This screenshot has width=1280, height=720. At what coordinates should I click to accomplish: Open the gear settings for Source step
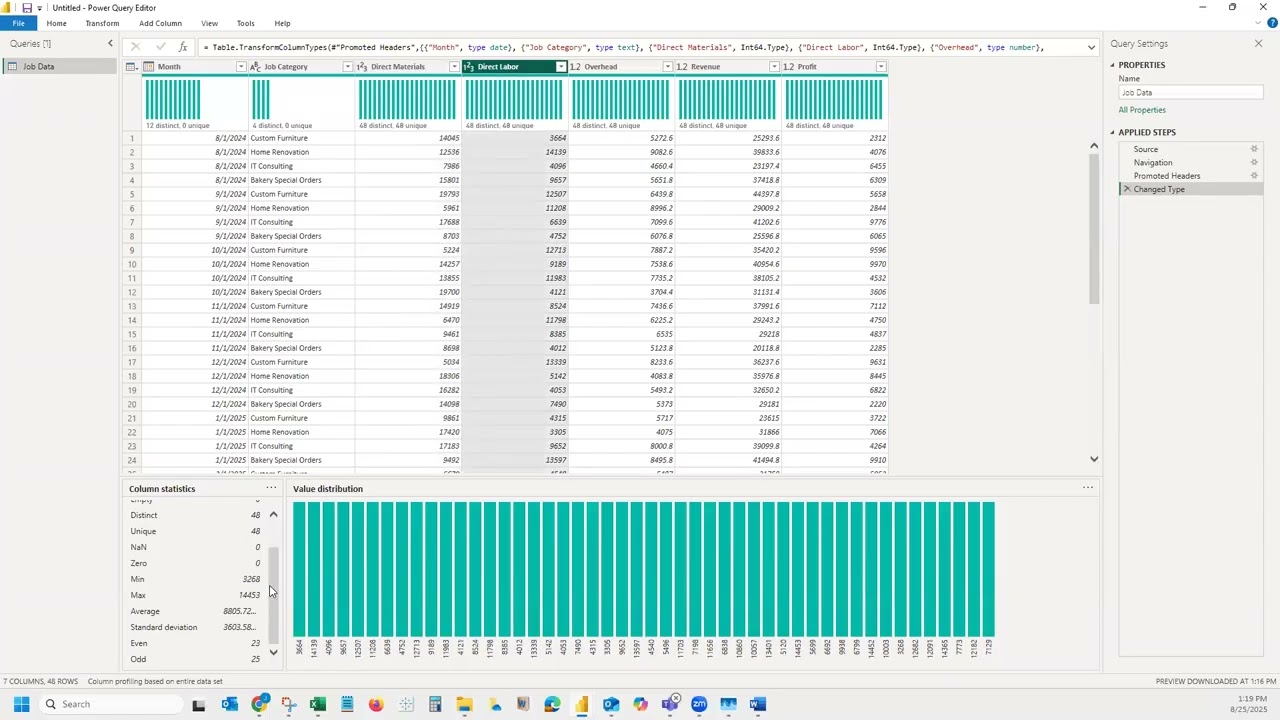(x=1254, y=149)
